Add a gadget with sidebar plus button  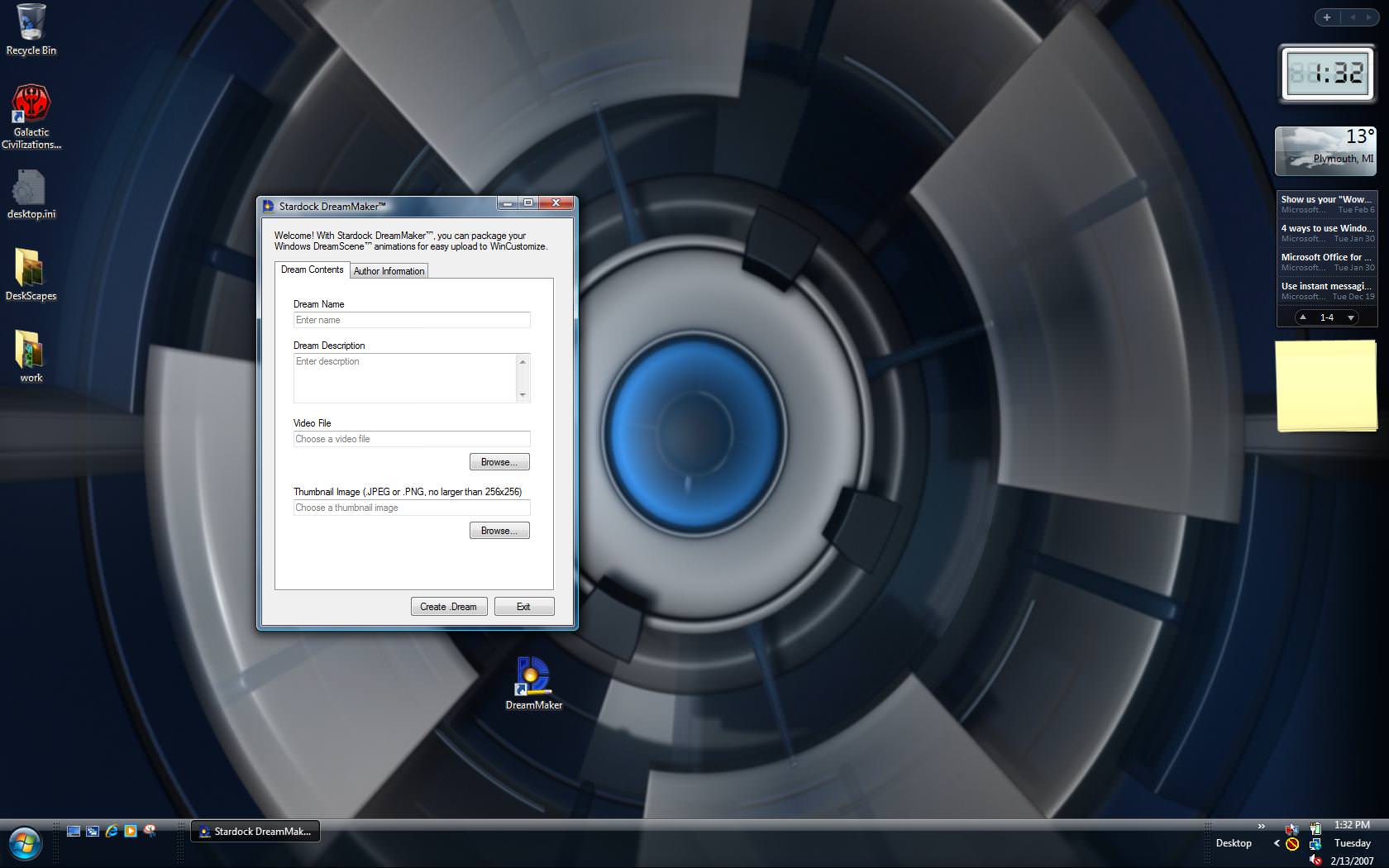tap(1327, 17)
